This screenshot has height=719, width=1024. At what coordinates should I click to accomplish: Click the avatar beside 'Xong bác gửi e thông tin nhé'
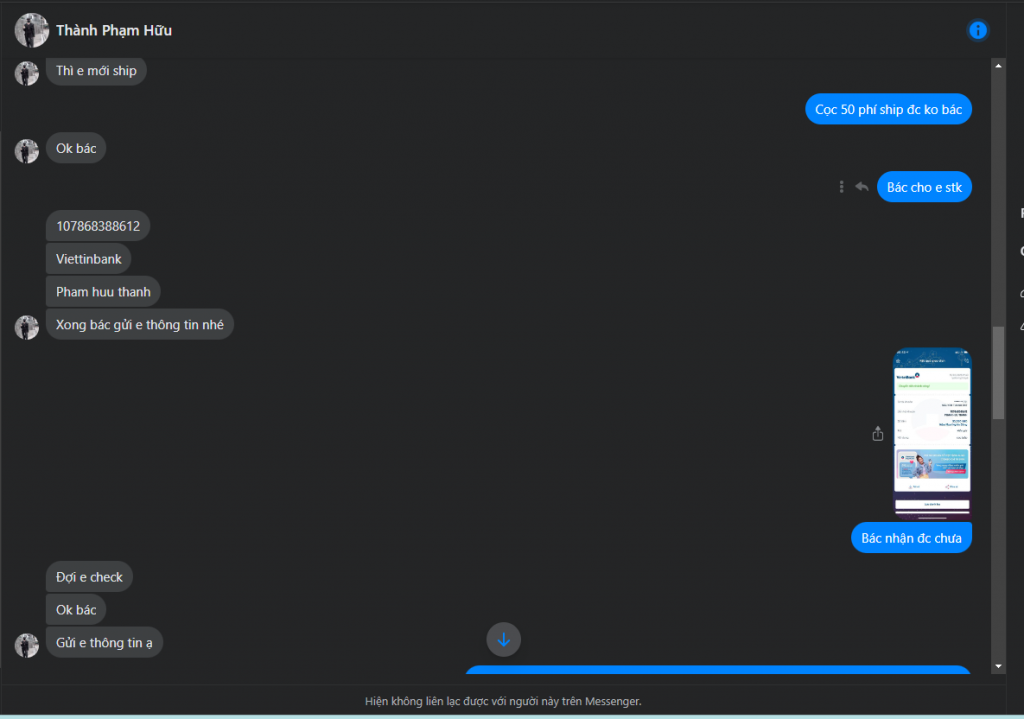click(x=27, y=327)
